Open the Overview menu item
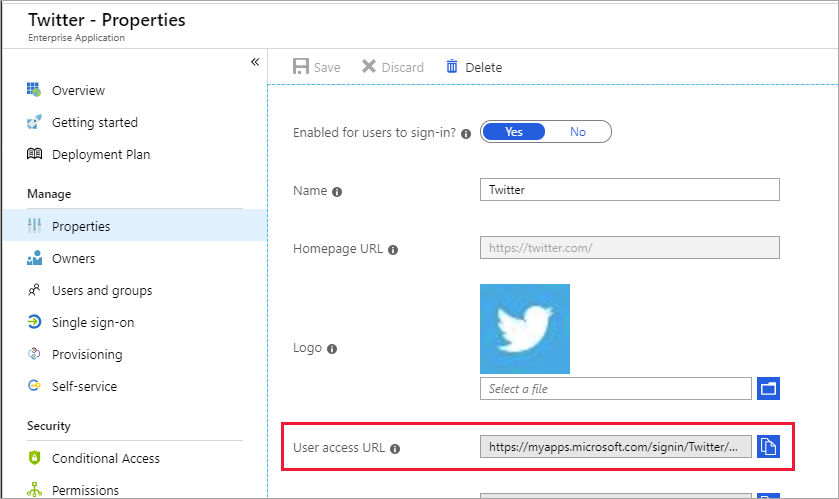Image resolution: width=839 pixels, height=499 pixels. tap(78, 90)
